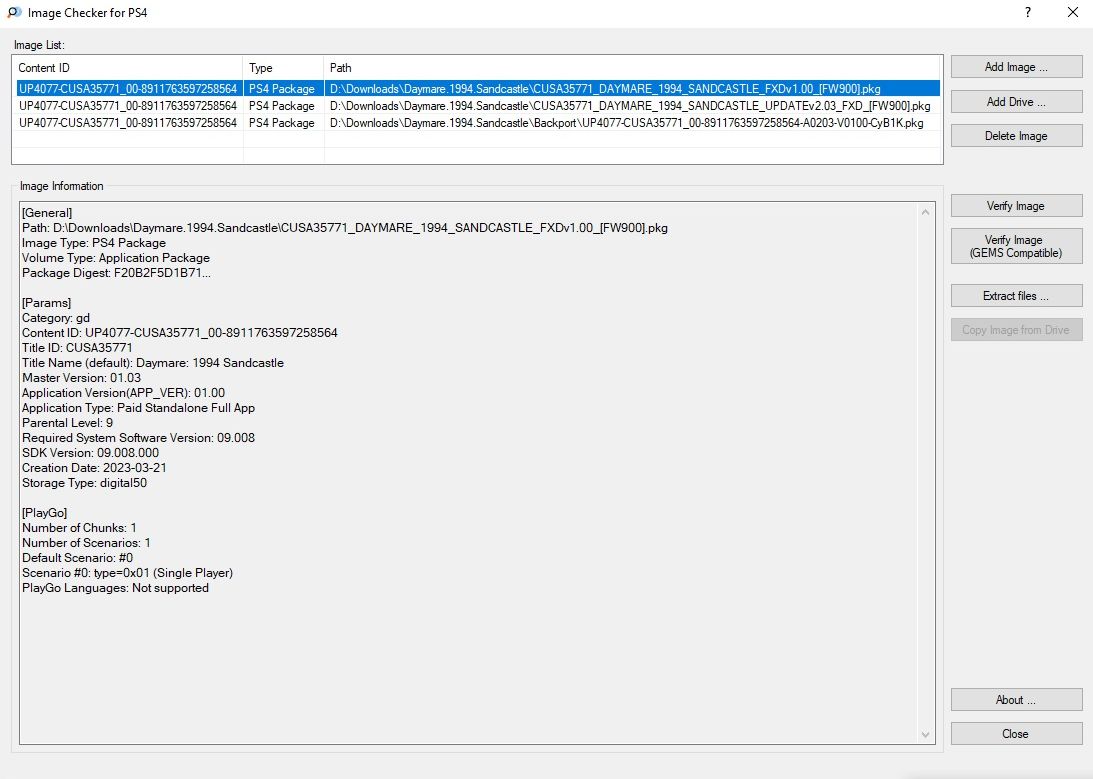
Task: Click the up arrow of the Image Information scrollbar
Action: pos(926,212)
